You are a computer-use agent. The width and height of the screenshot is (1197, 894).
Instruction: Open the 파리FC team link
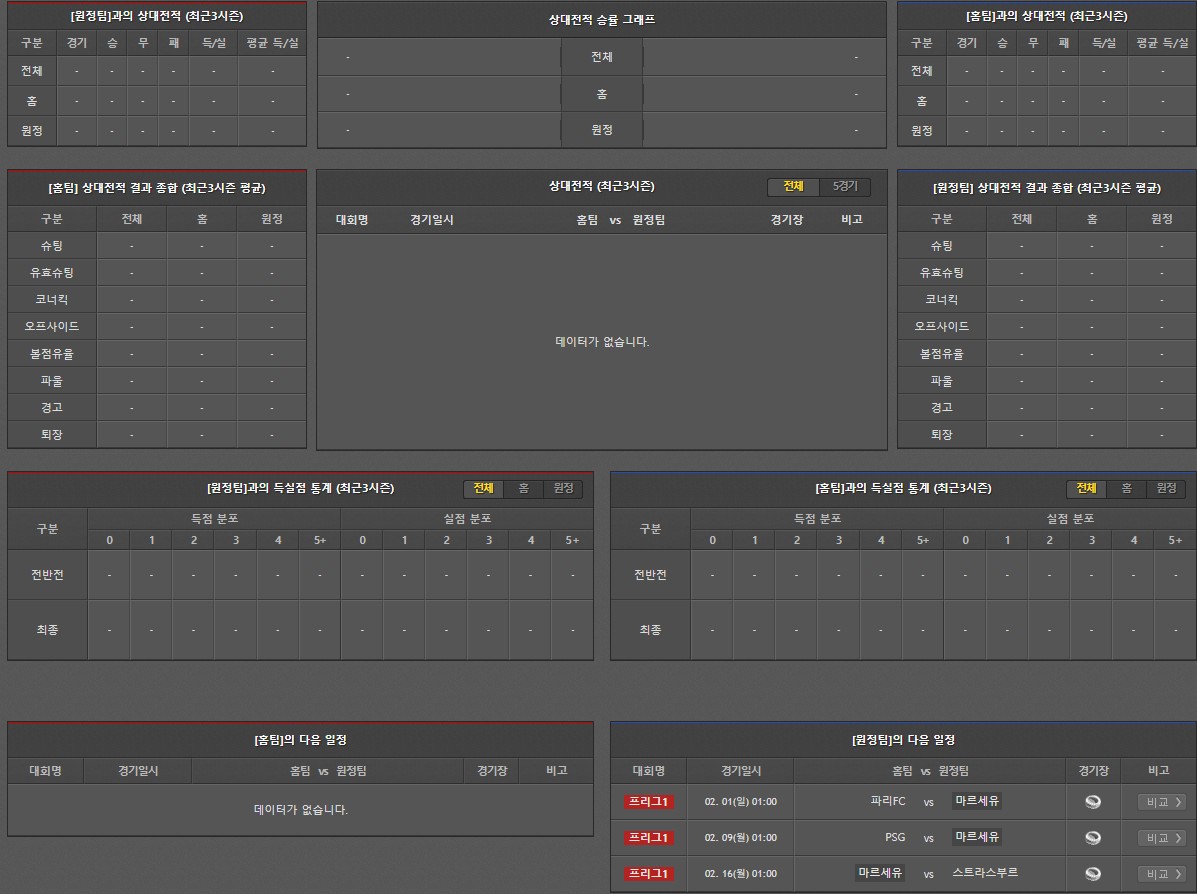click(888, 801)
